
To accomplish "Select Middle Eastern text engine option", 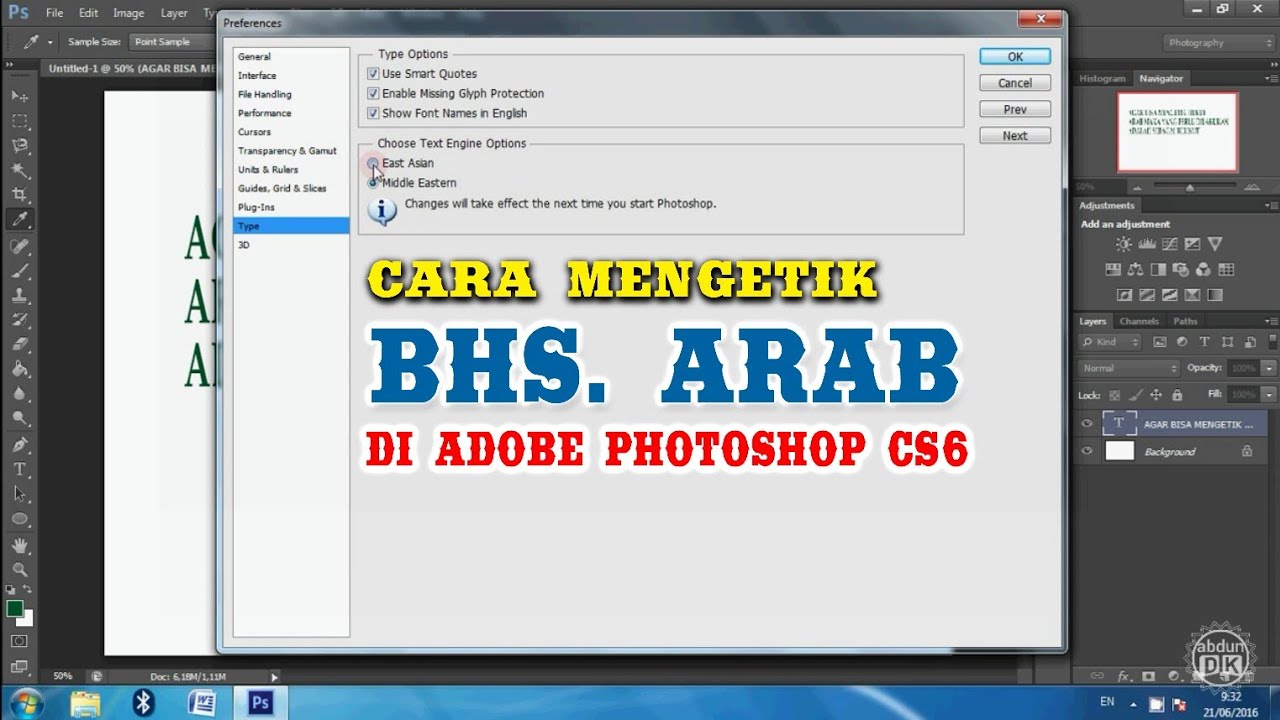I will click(373, 183).
